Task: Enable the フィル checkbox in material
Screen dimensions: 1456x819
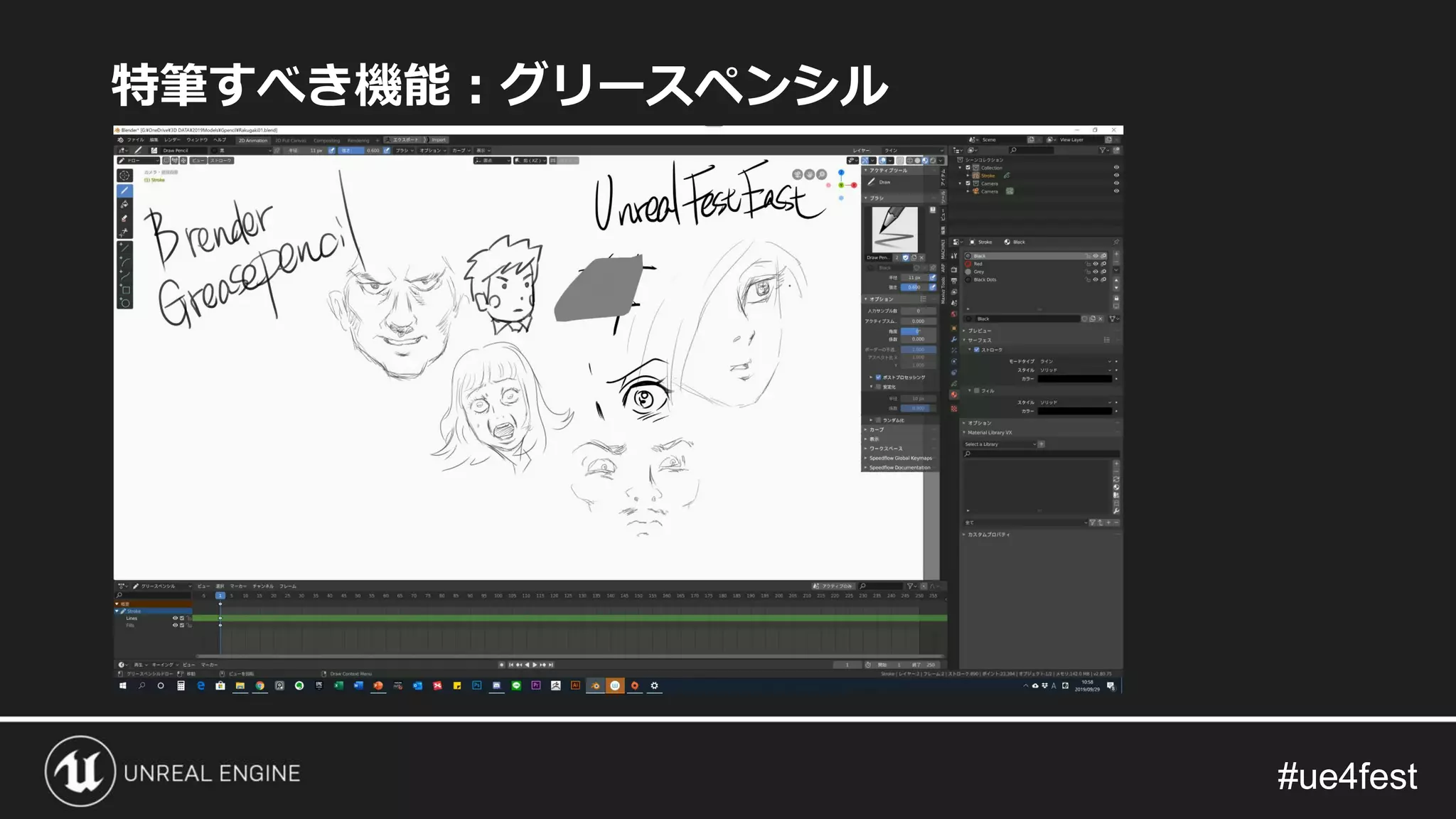Action: tap(977, 391)
